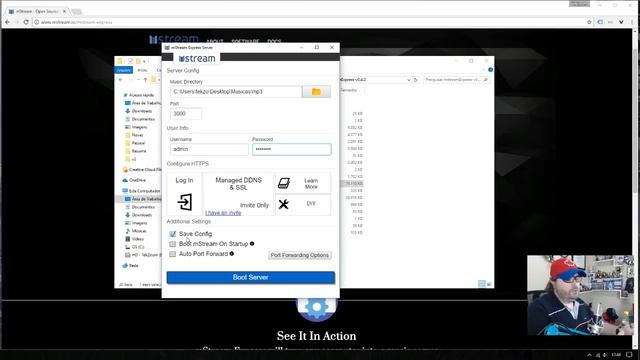Image resolution: width=640 pixels, height=360 pixels.
Task: Click the DIY label
Action: coord(311,204)
